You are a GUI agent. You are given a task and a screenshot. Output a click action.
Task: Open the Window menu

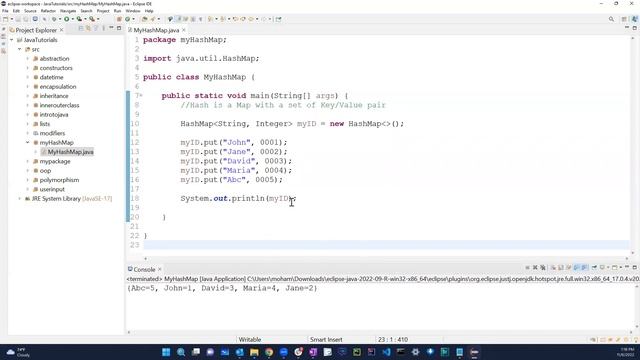tap(133, 11)
